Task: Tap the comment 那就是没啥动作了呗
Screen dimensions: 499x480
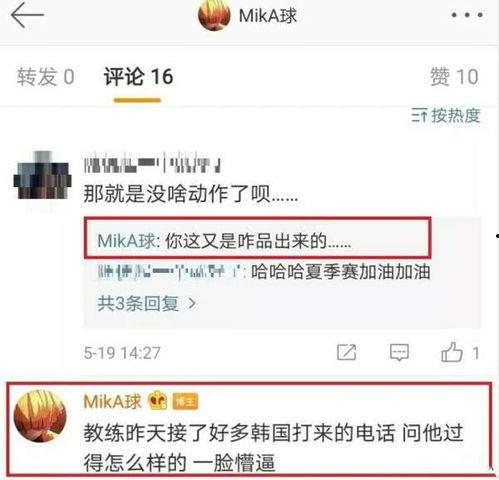Action: click(x=191, y=194)
